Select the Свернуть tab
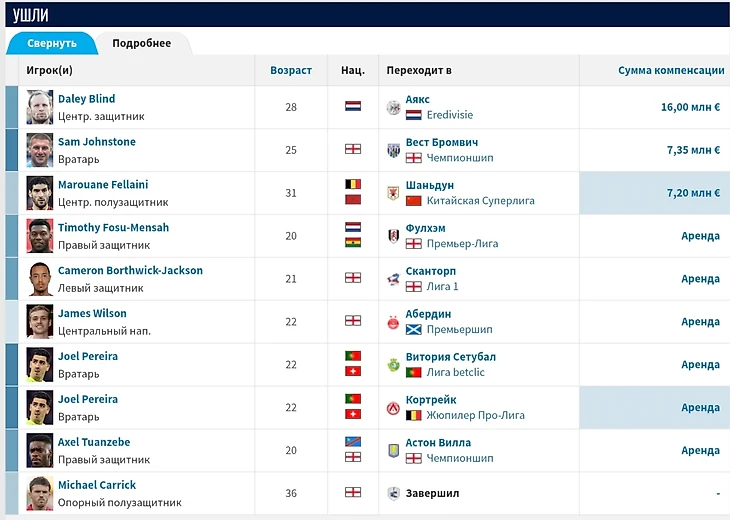 pos(52,44)
